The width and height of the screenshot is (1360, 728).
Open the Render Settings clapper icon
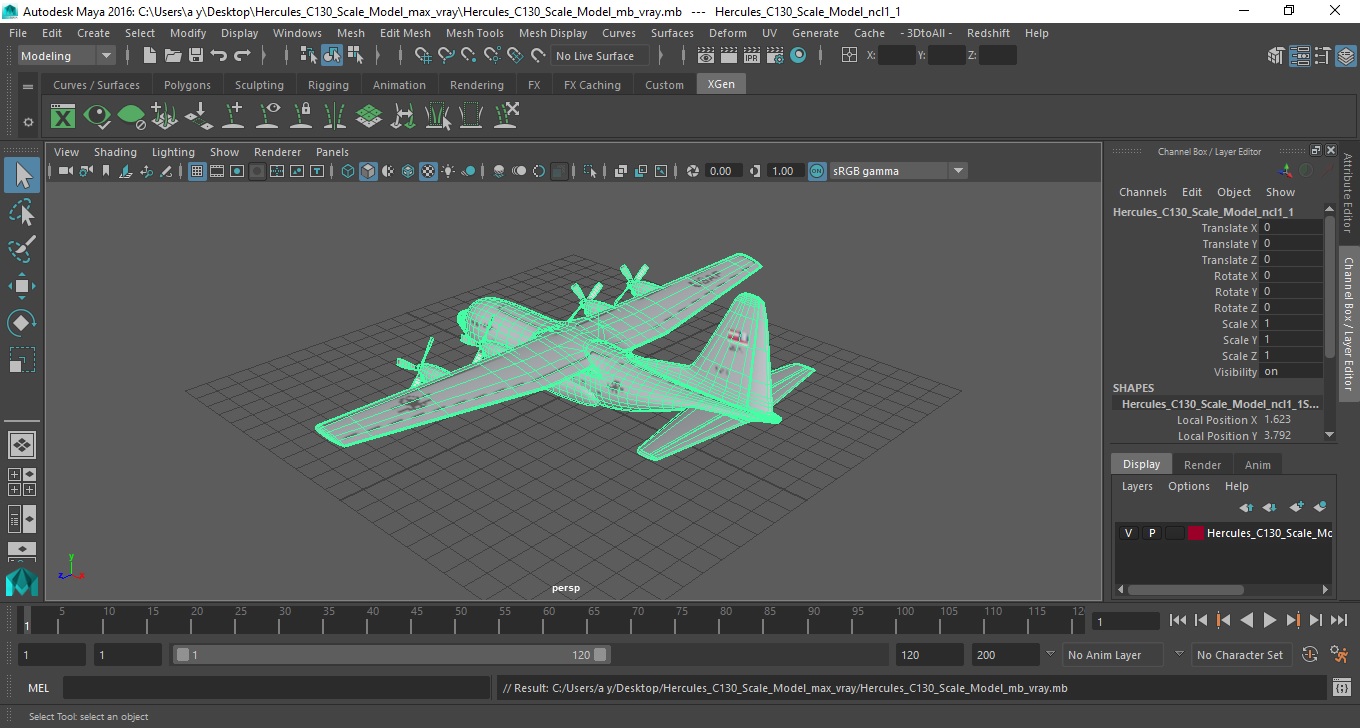point(776,56)
